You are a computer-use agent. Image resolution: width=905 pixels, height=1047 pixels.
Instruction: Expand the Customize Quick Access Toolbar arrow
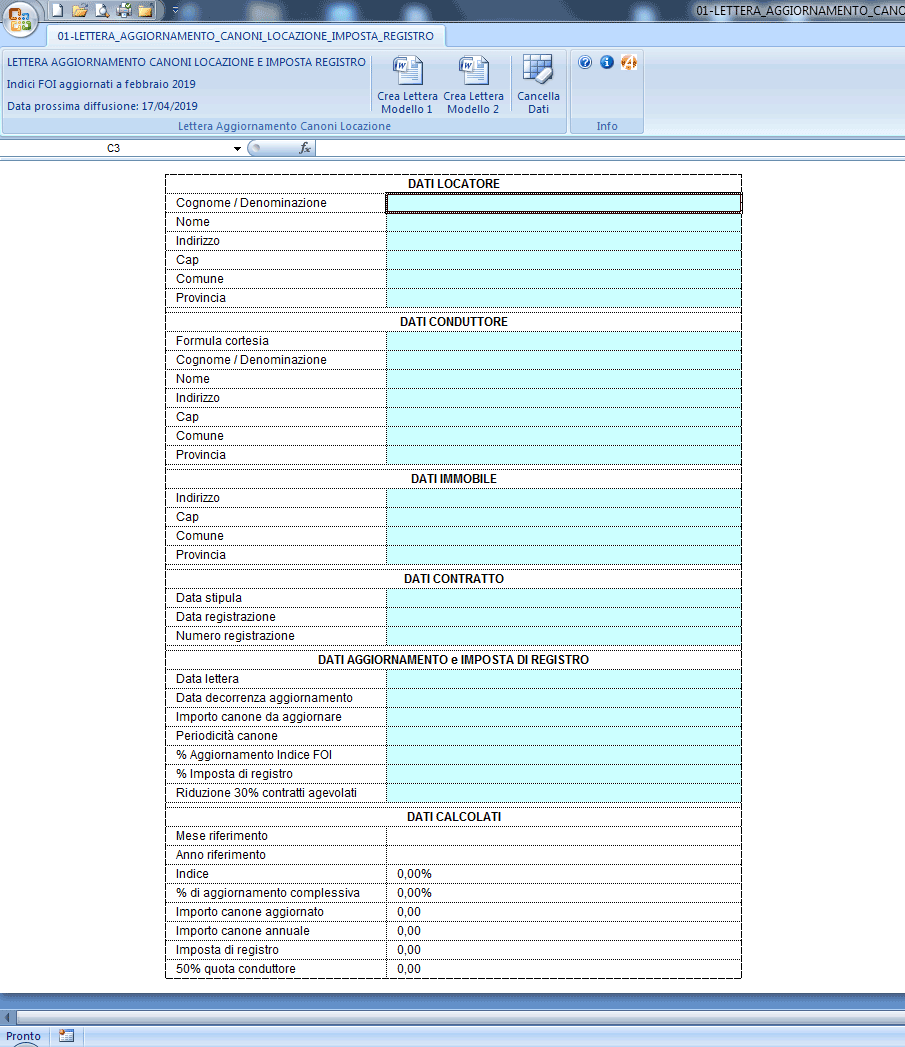pyautogui.click(x=175, y=10)
